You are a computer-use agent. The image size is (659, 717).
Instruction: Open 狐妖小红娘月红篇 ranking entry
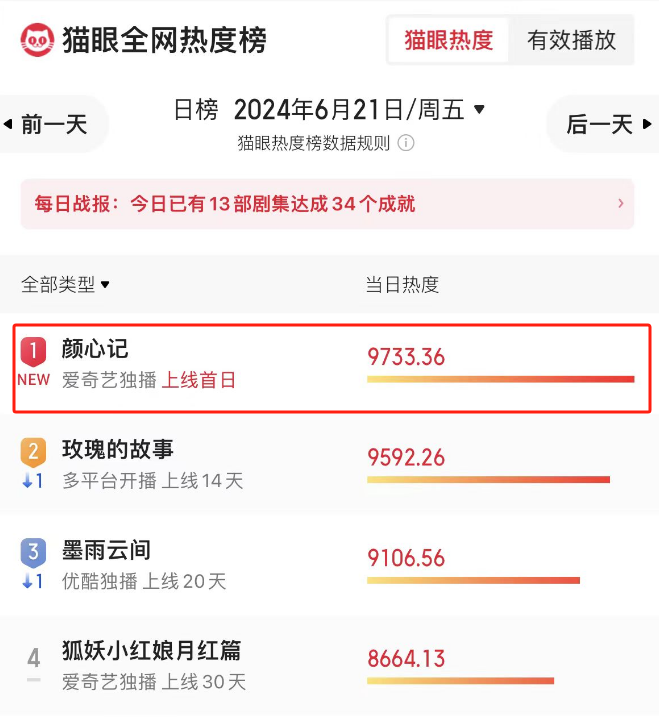pos(329,666)
